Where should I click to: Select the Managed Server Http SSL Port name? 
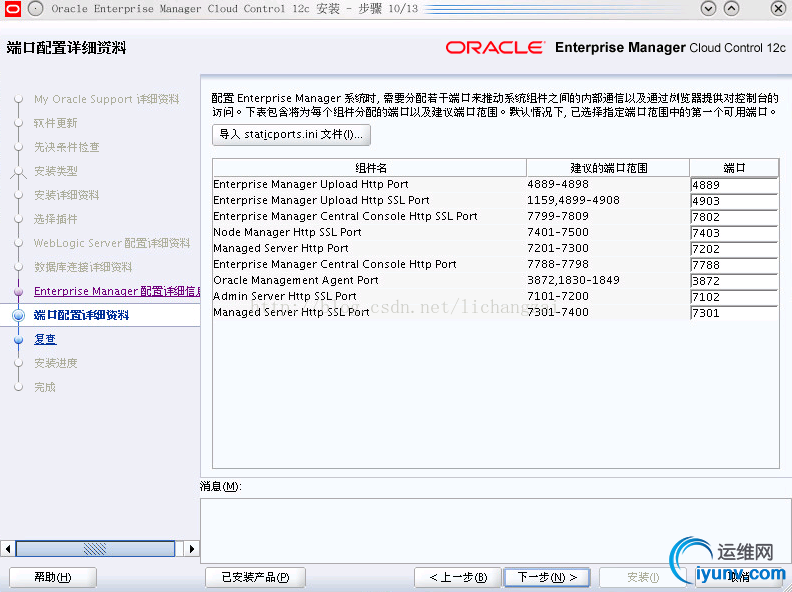291,312
